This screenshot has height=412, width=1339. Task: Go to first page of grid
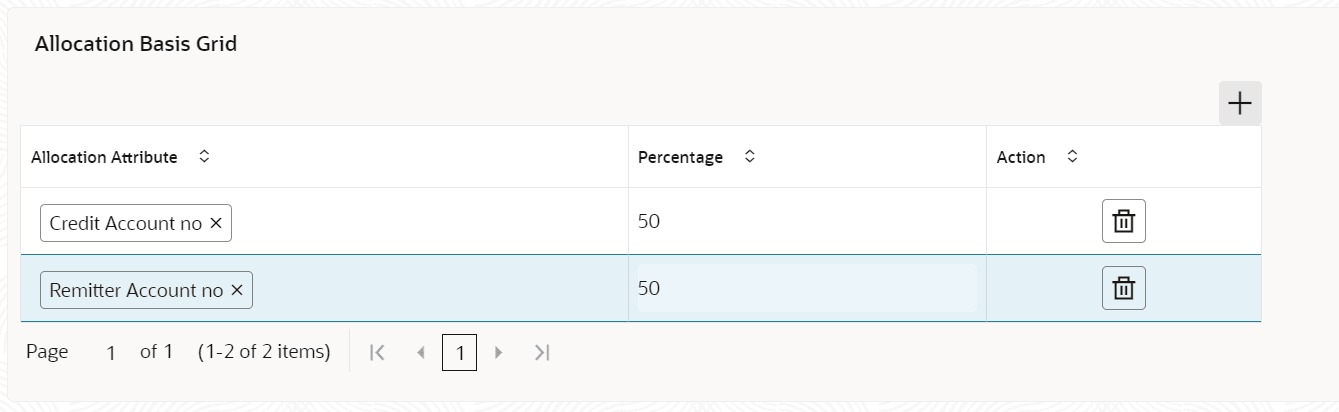377,352
